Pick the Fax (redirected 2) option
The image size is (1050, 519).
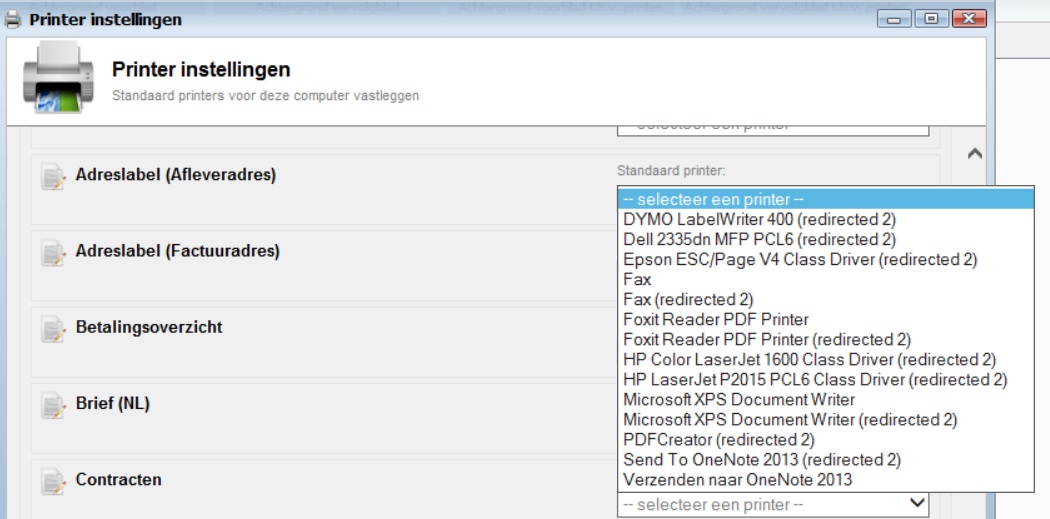[x=688, y=299]
